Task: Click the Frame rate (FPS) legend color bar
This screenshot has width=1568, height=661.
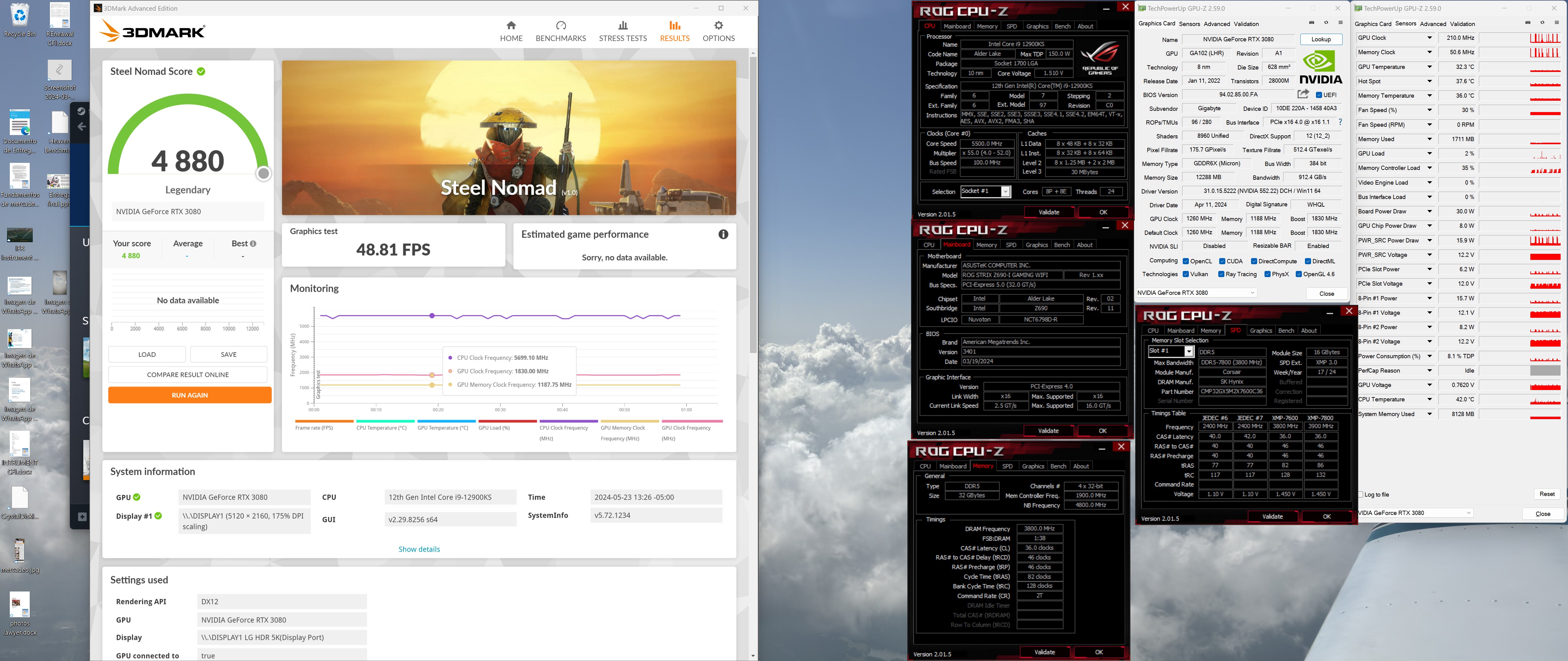Action: [324, 421]
